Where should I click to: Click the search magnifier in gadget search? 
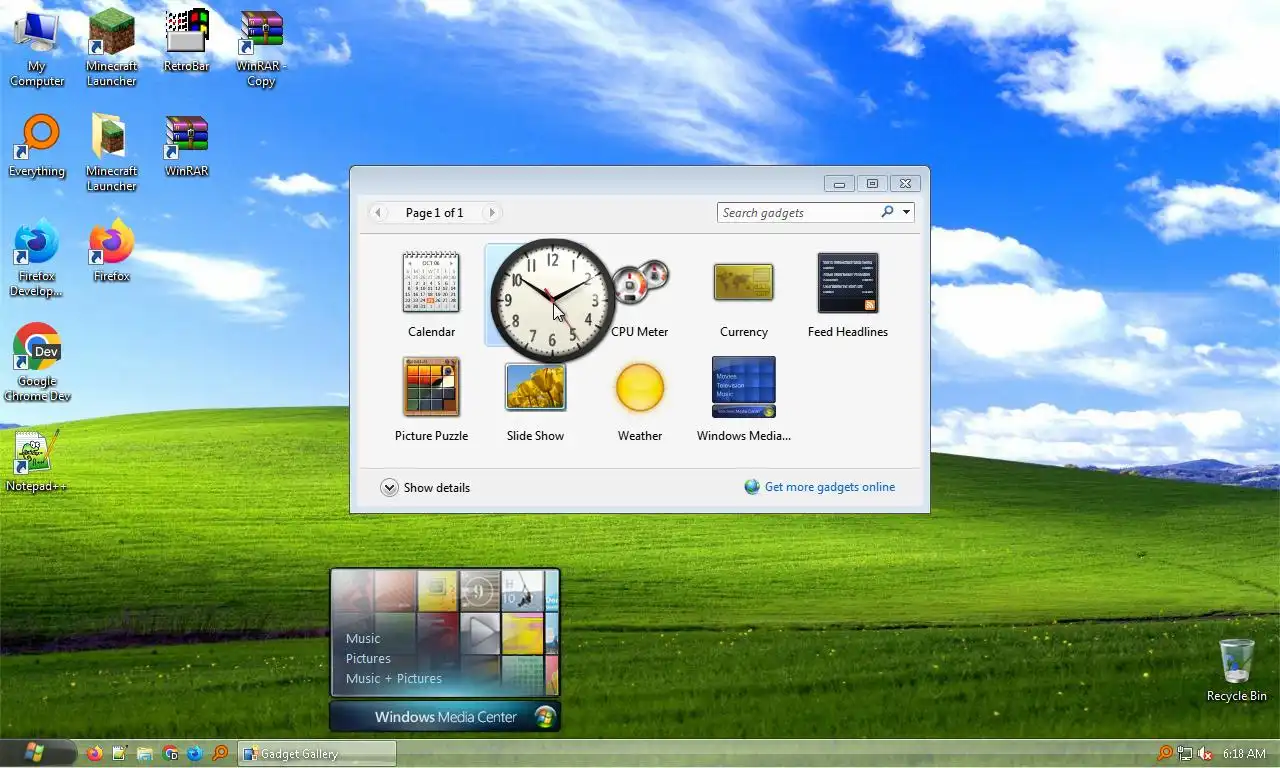tap(887, 212)
